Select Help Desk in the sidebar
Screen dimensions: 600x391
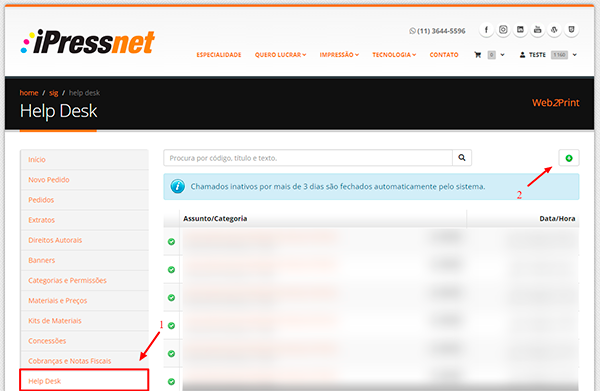coord(84,380)
